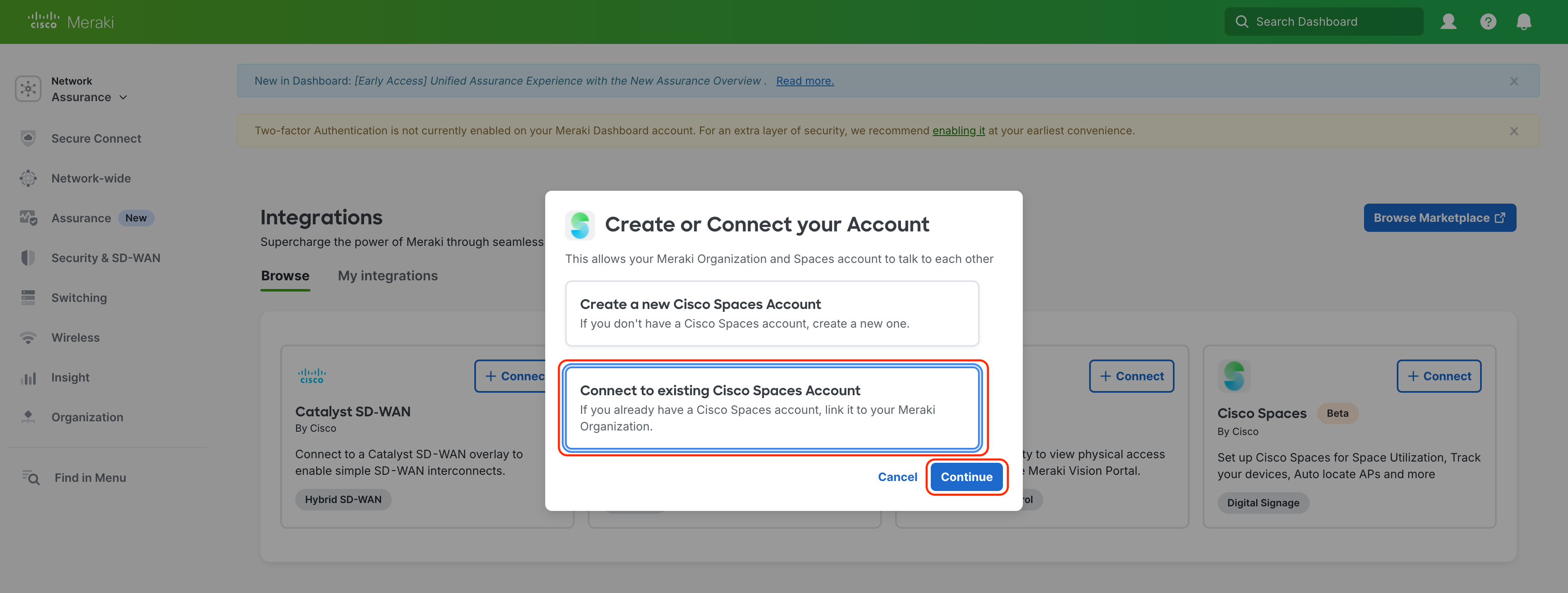Image resolution: width=1568 pixels, height=593 pixels.
Task: Open the notifications bell icon
Action: [1523, 22]
